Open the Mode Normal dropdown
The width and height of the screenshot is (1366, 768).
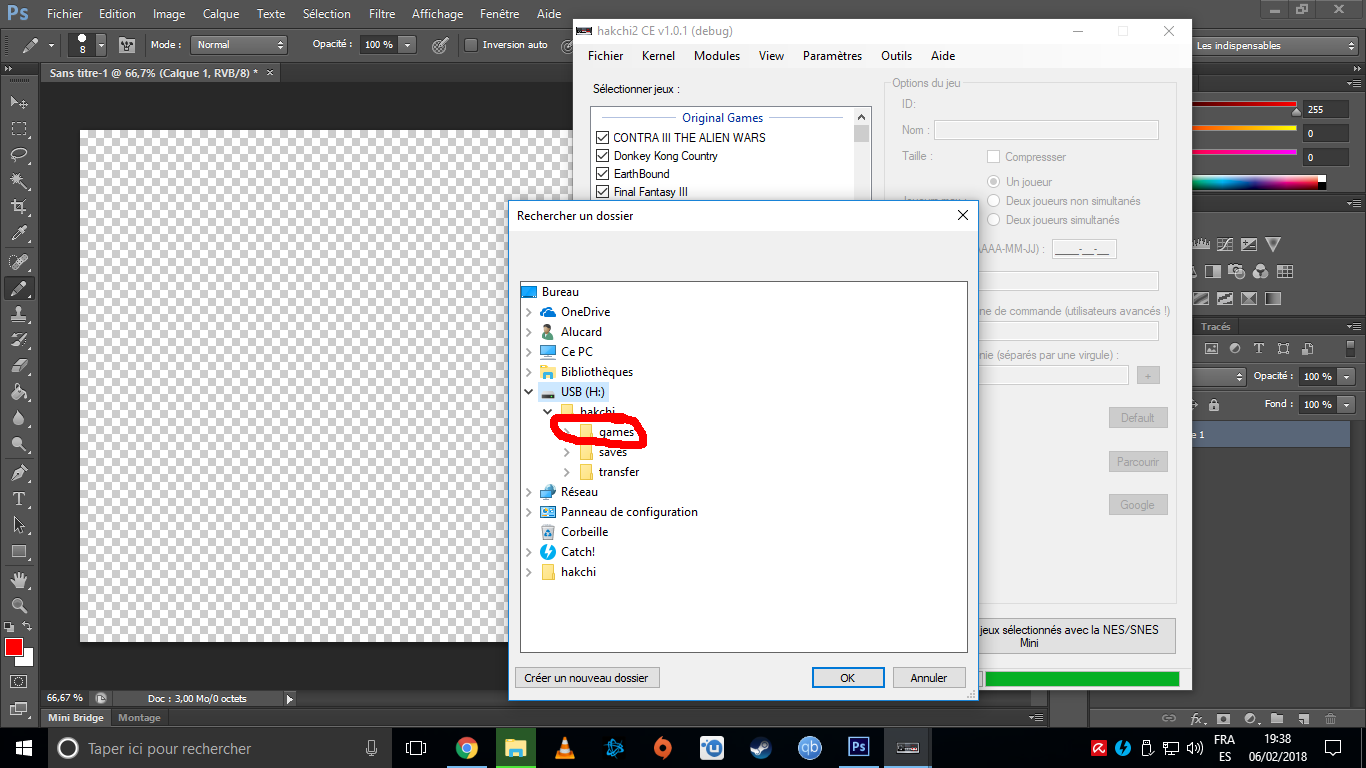(x=239, y=45)
